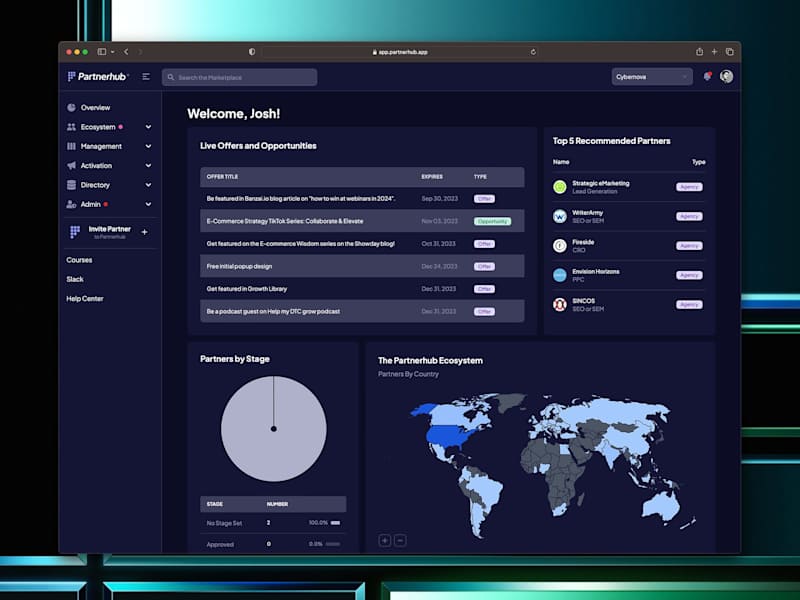Open the Banzai.io blog article offer
Viewport: 800px width, 600px height.
362,198
